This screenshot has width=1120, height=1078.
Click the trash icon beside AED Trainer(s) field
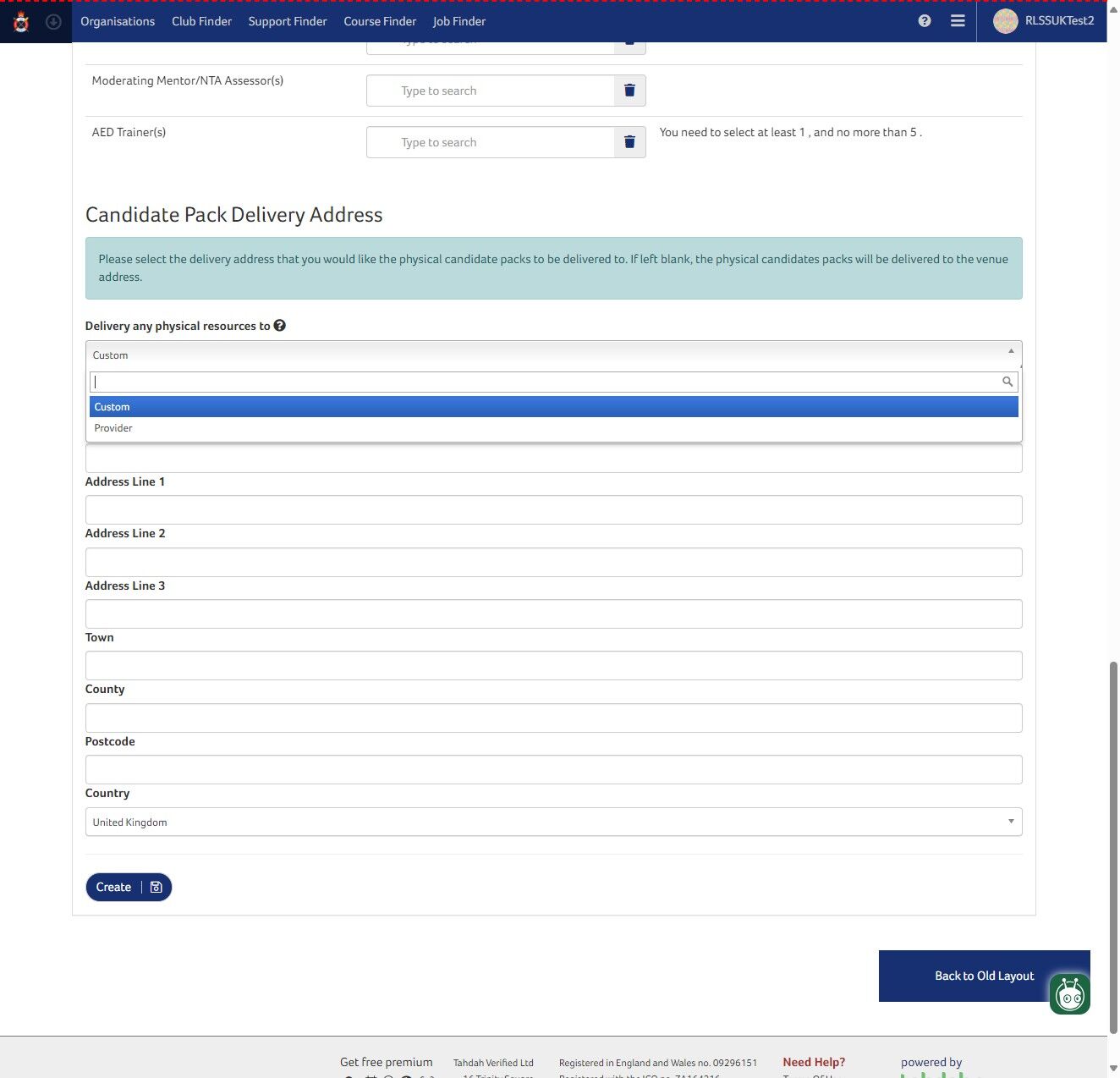[629, 141]
